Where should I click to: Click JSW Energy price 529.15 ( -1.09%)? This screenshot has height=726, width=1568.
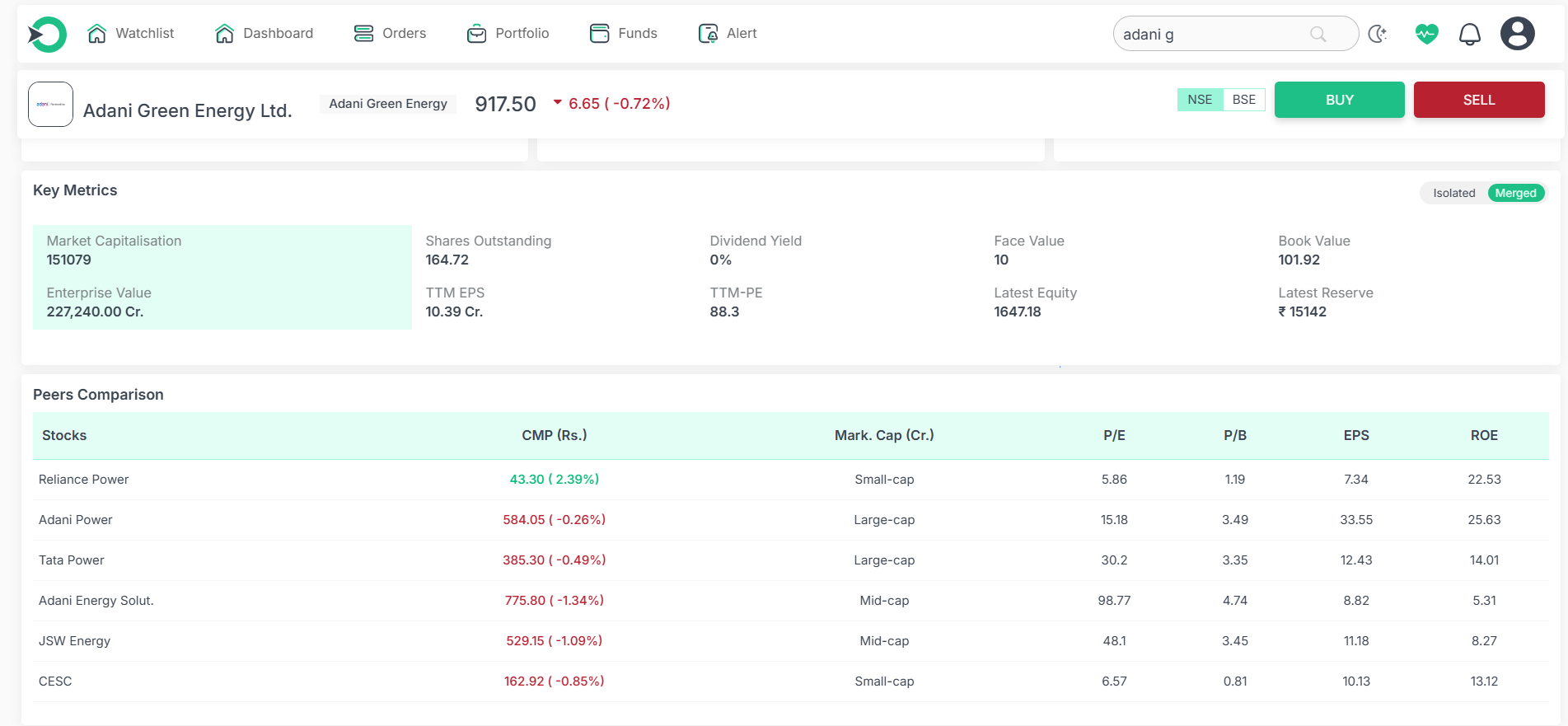point(555,641)
